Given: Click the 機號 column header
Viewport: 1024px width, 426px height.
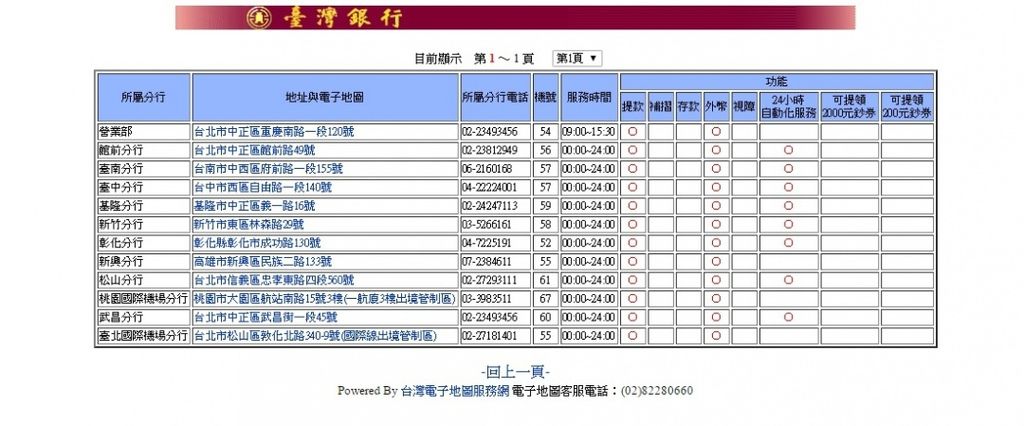Looking at the screenshot, I should (546, 97).
